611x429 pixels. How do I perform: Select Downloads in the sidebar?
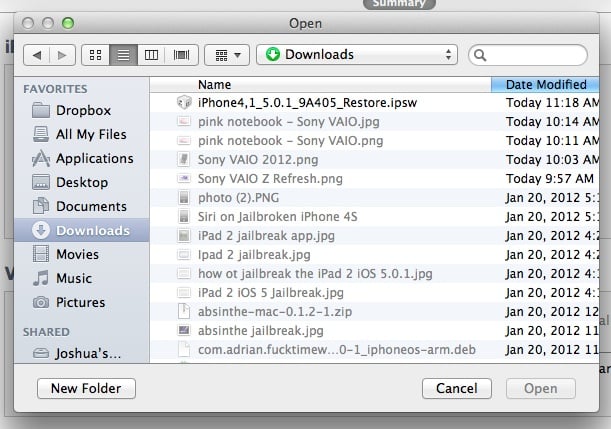pos(81,230)
